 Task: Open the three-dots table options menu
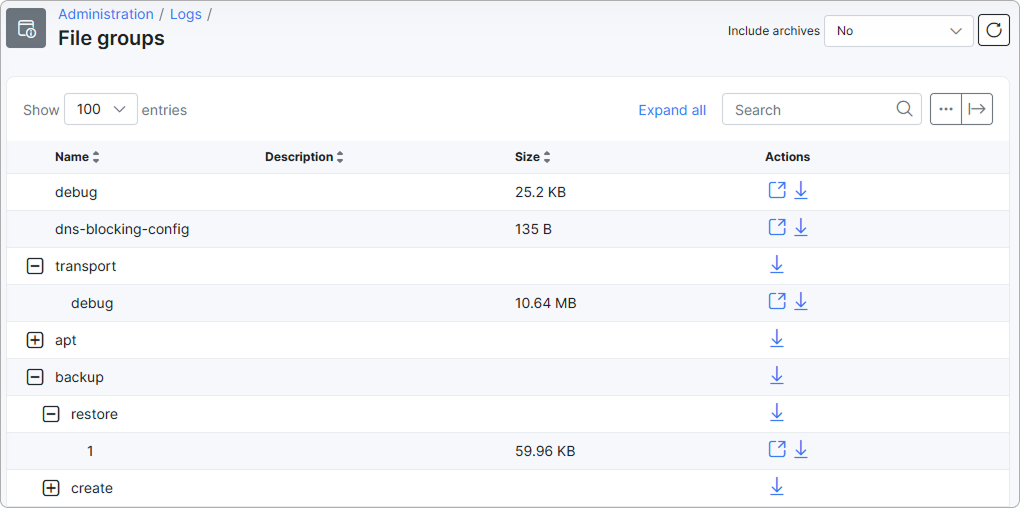coord(946,109)
